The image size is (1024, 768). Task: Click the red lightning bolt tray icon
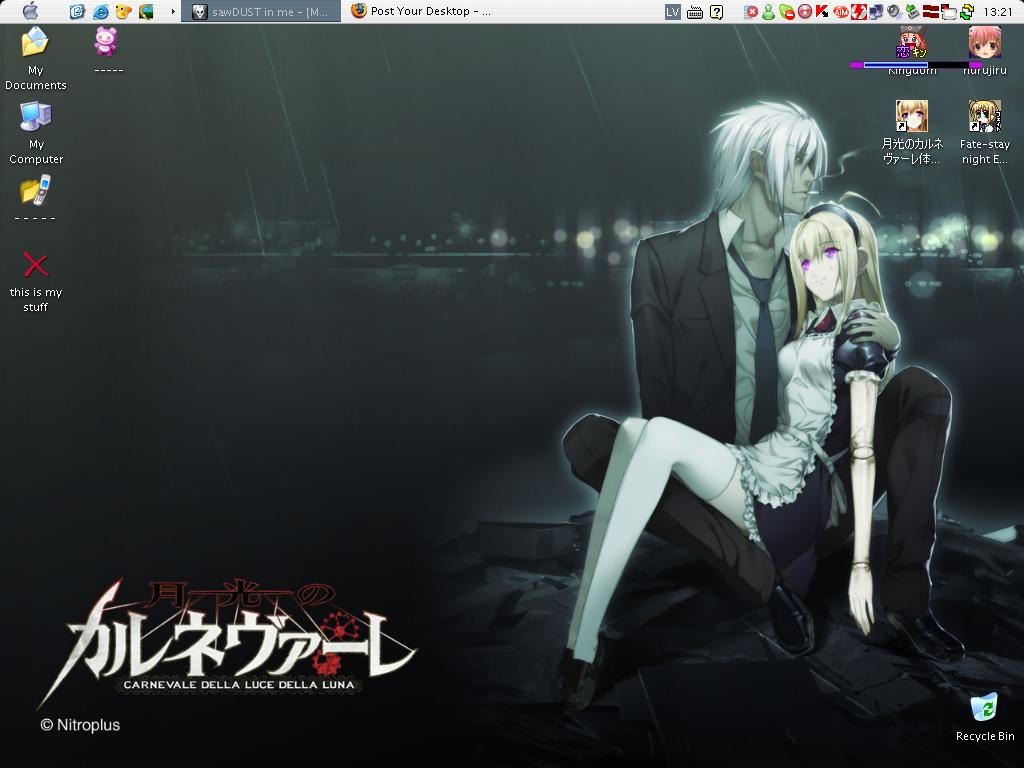click(858, 12)
